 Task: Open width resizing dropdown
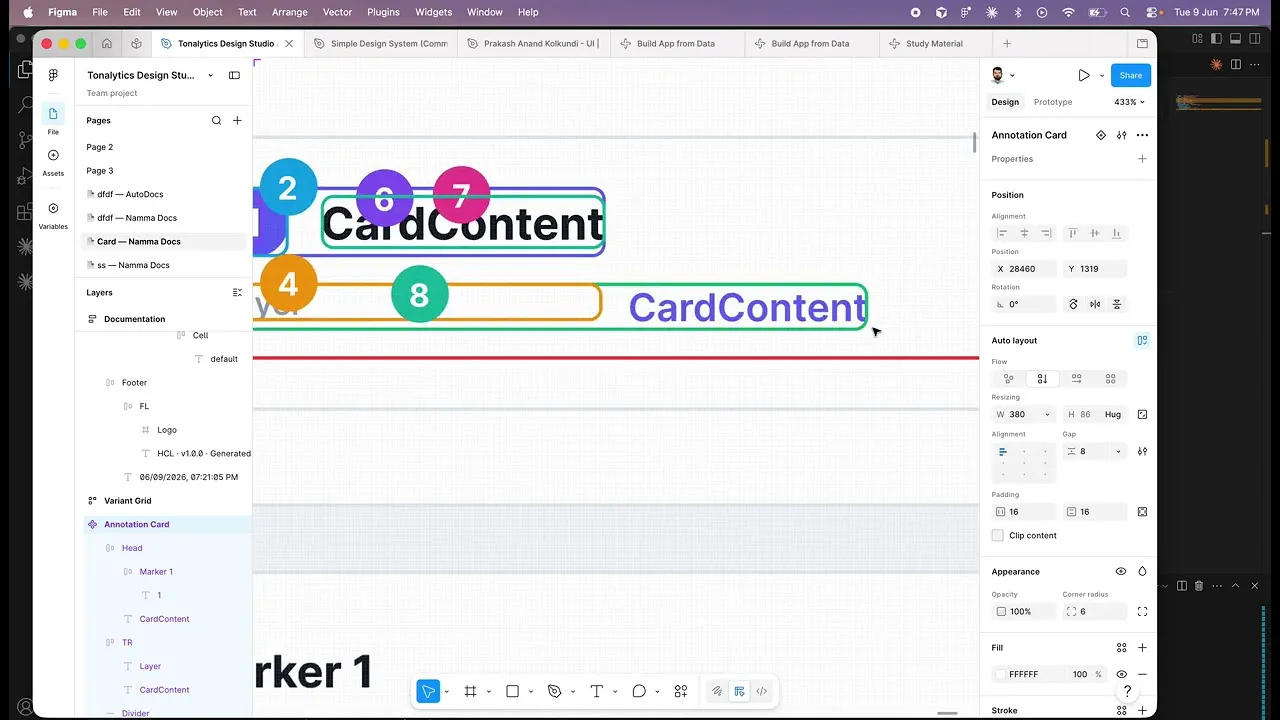point(1047,414)
